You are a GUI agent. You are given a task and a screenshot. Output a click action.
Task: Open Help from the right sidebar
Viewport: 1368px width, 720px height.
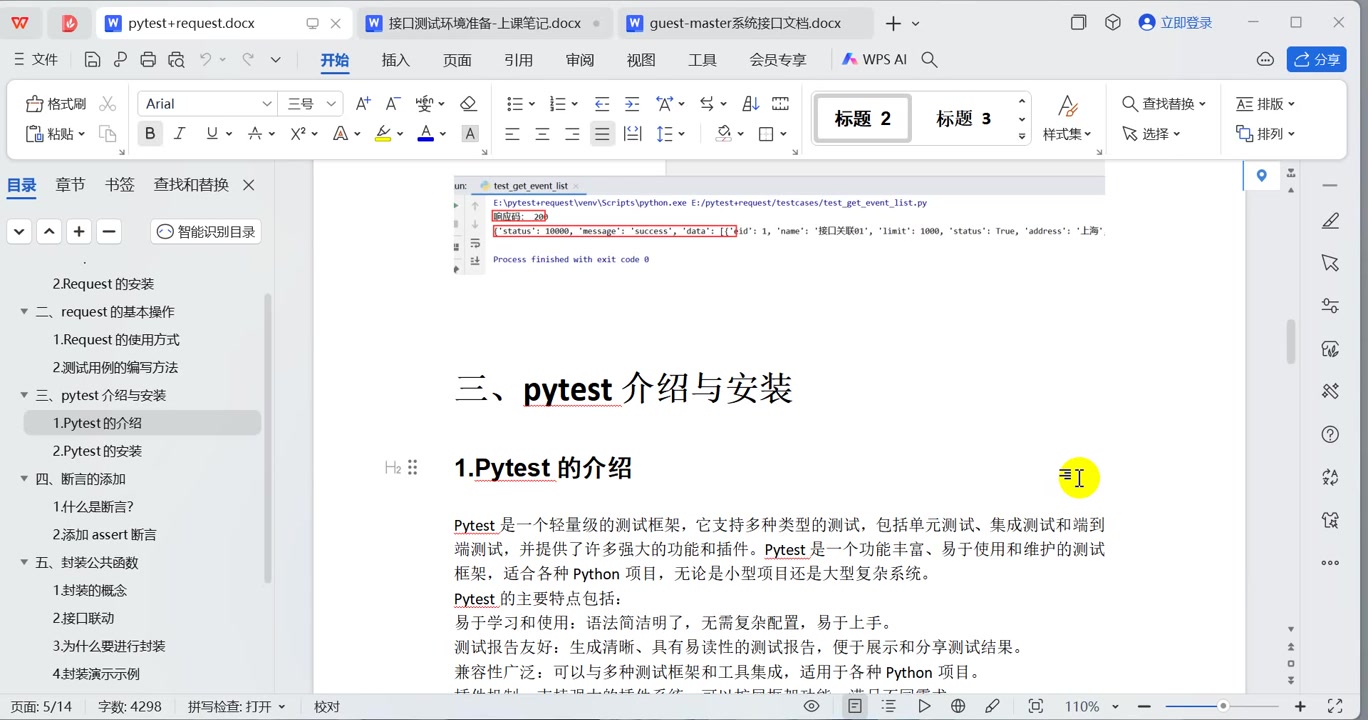click(x=1330, y=434)
